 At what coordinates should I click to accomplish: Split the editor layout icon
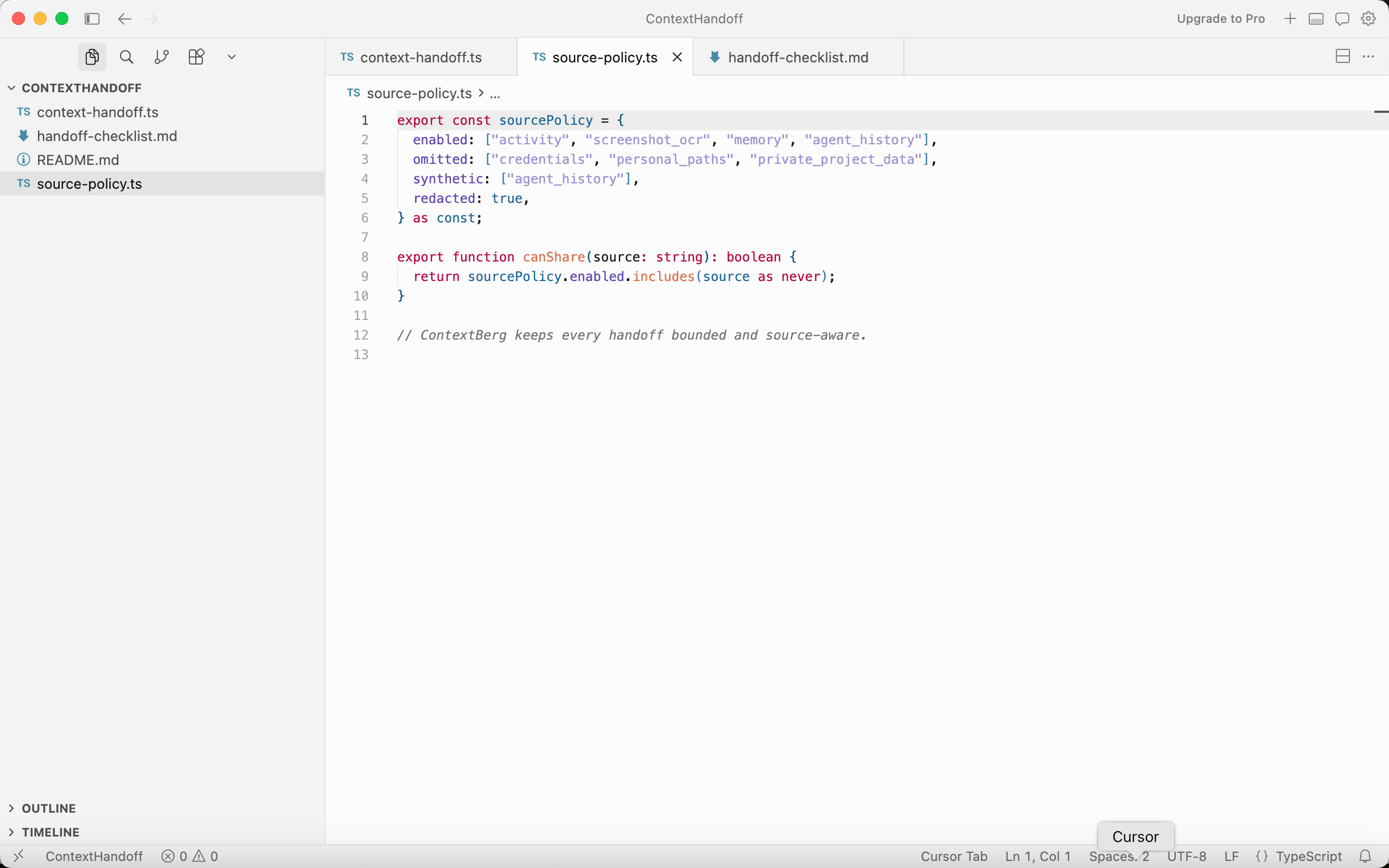[1342, 56]
